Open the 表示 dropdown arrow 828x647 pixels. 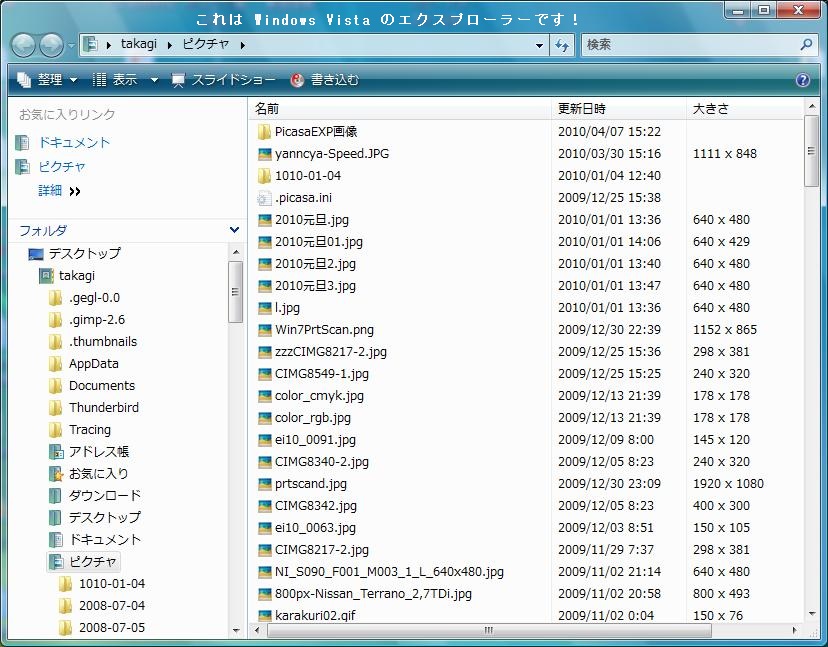[154, 80]
